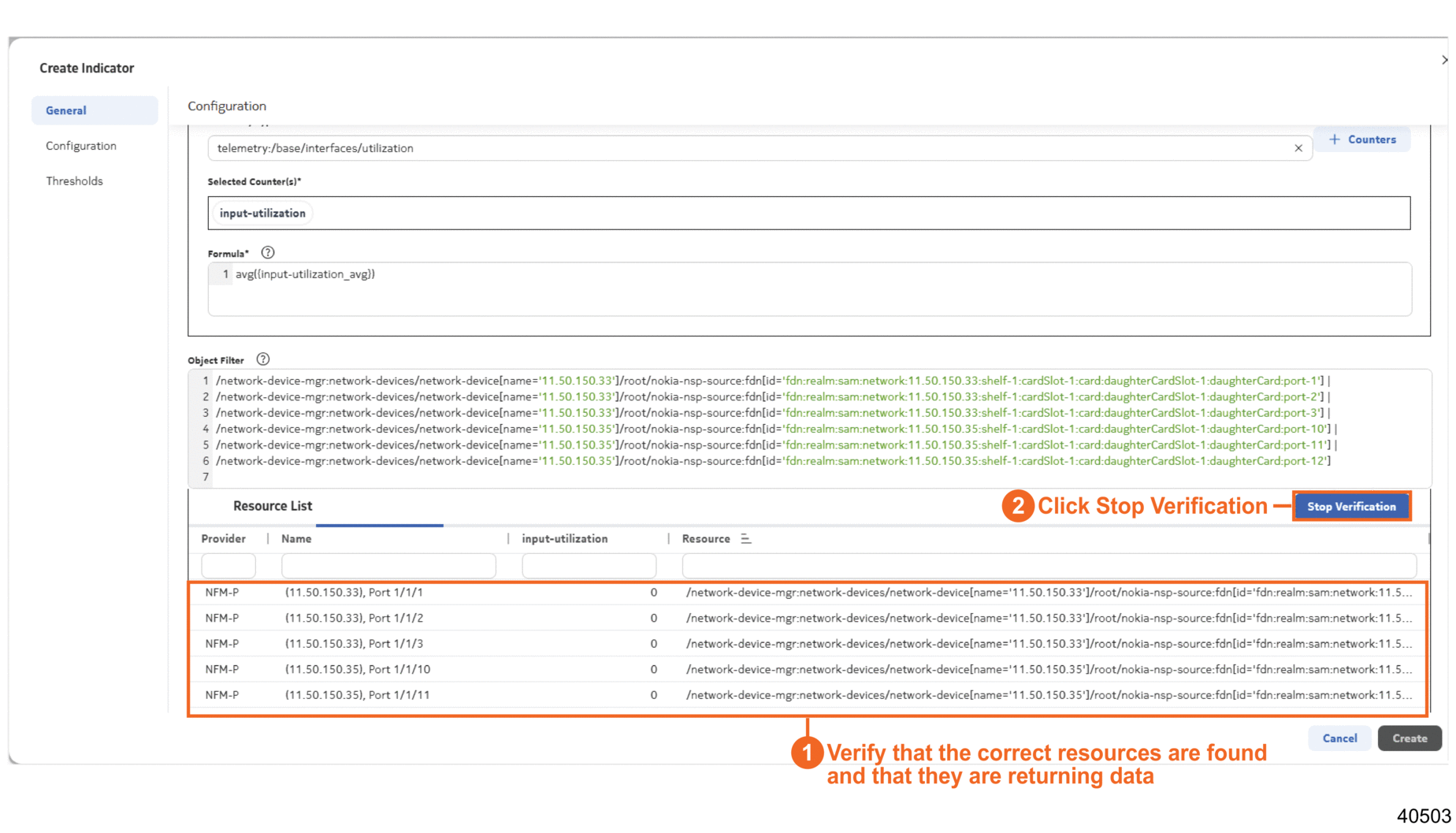Click the Stop Verification button
1456x833 pixels.
pos(1350,507)
